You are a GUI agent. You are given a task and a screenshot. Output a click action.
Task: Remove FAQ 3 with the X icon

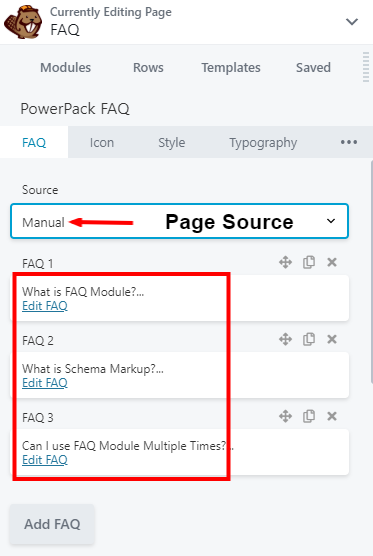[332, 416]
